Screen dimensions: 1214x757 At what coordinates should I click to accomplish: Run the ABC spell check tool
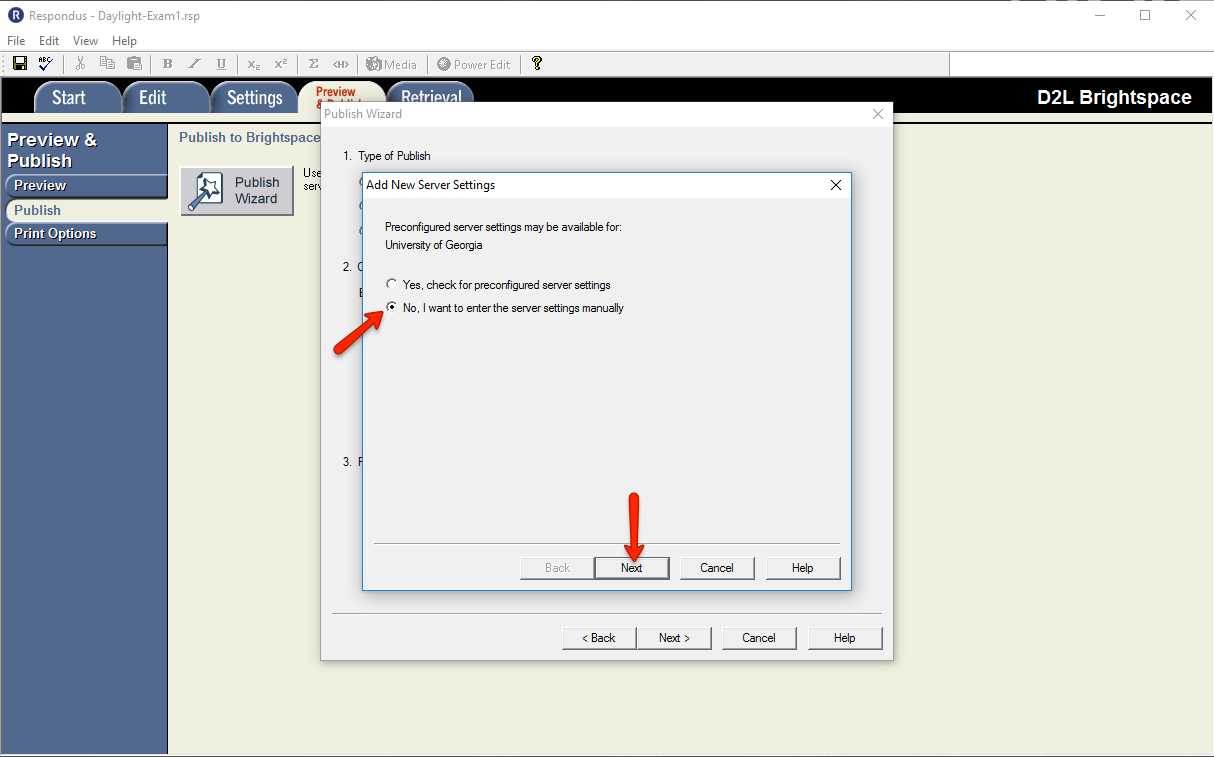click(x=46, y=64)
